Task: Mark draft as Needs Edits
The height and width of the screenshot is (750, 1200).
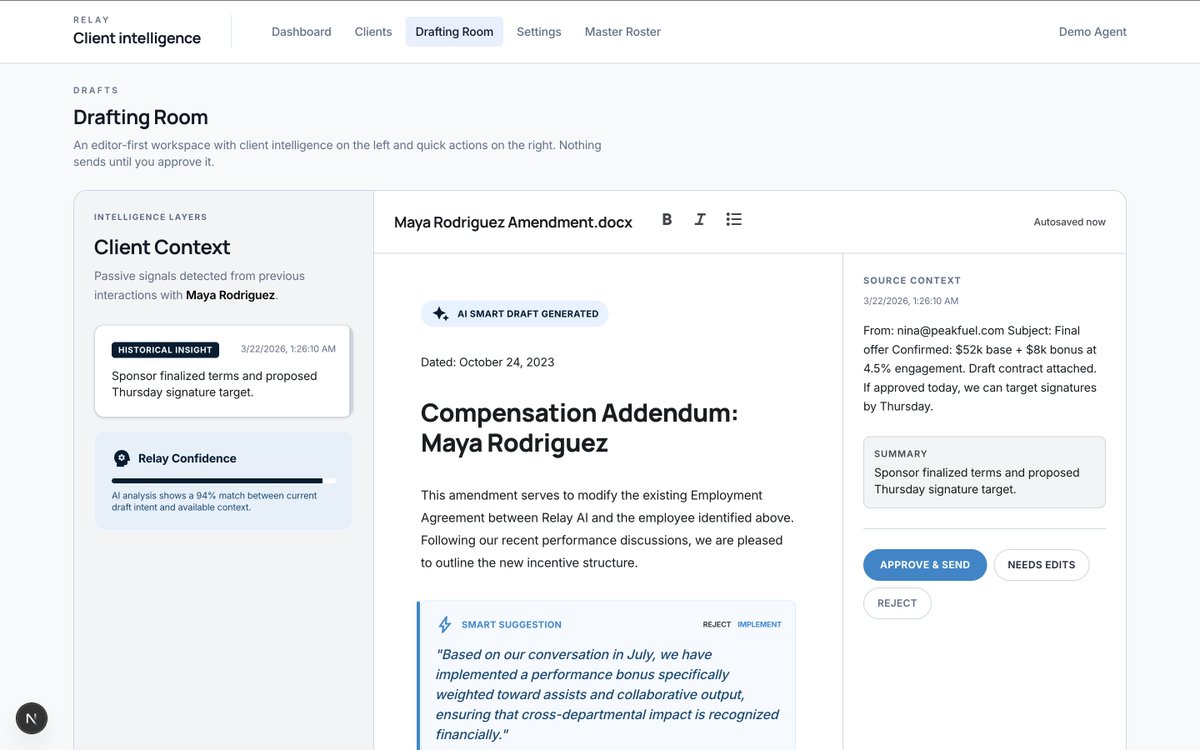Action: point(1041,565)
